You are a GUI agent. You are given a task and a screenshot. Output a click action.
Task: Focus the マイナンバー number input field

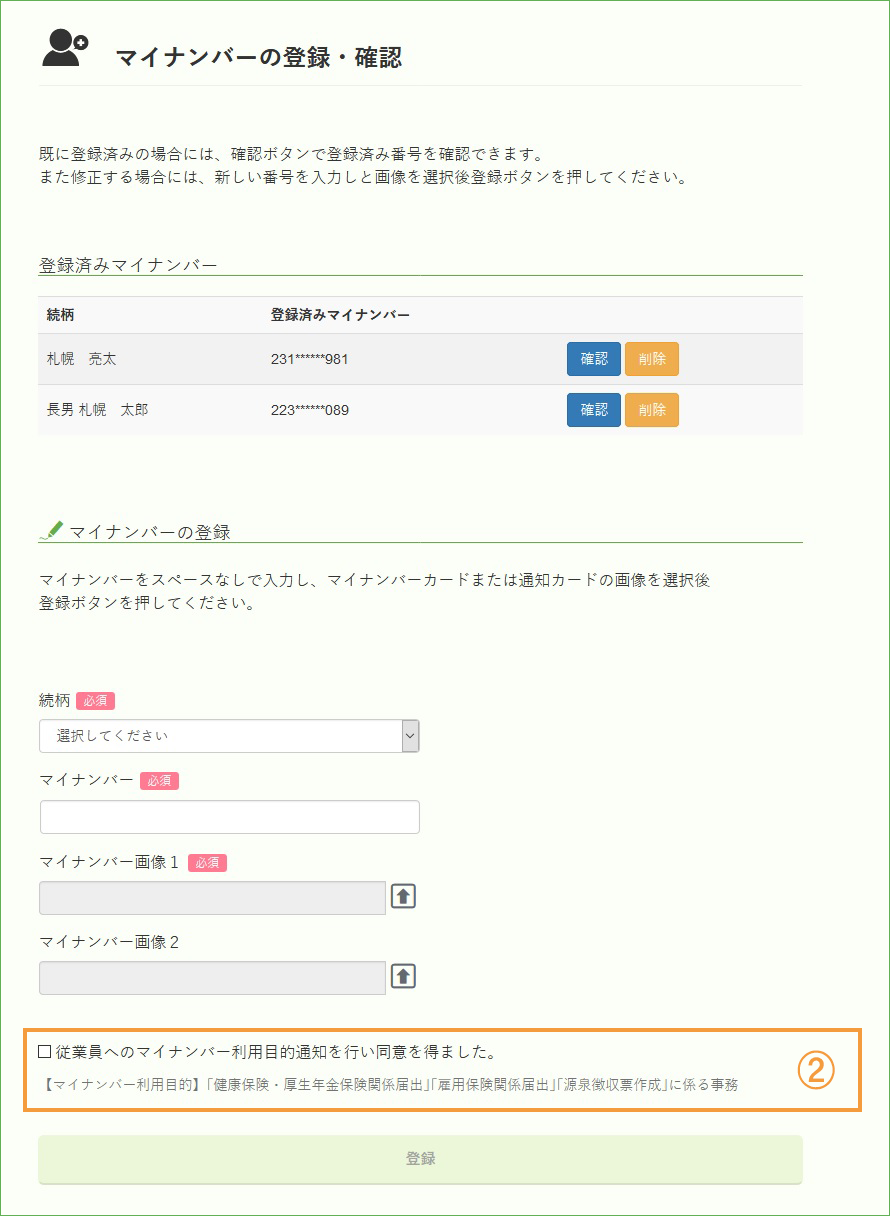(229, 817)
